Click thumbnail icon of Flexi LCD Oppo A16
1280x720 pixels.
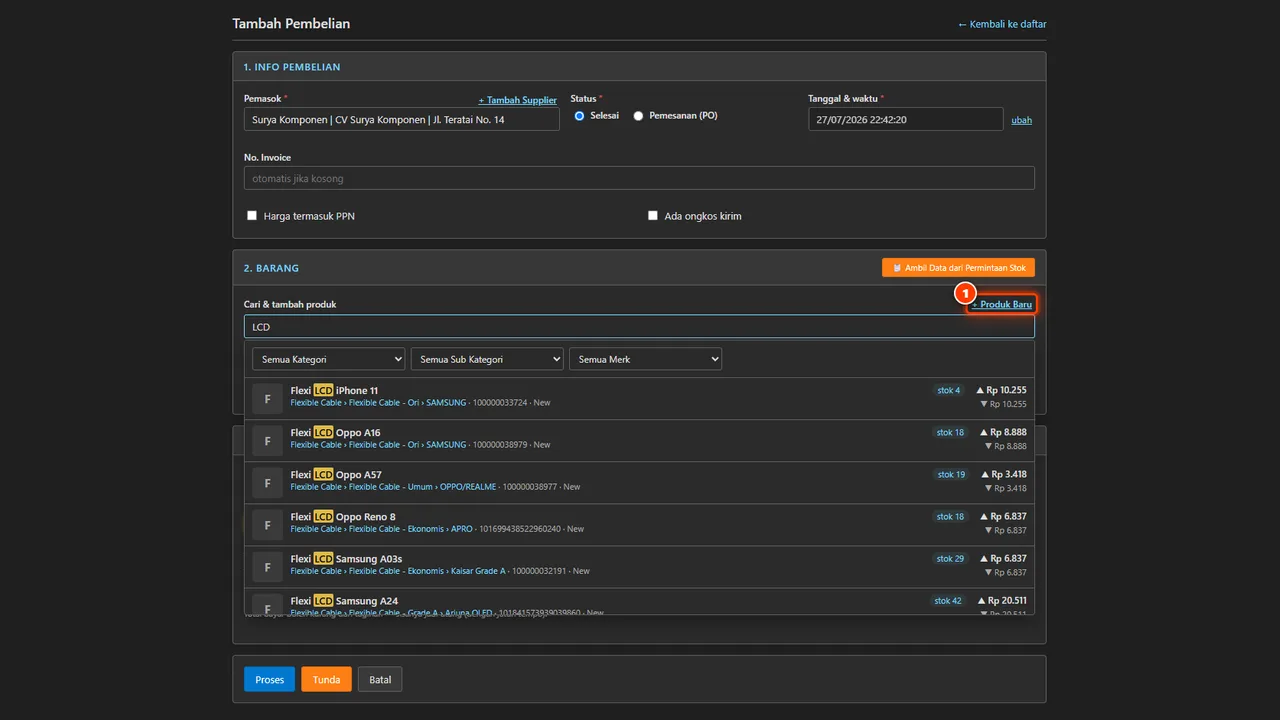point(267,440)
